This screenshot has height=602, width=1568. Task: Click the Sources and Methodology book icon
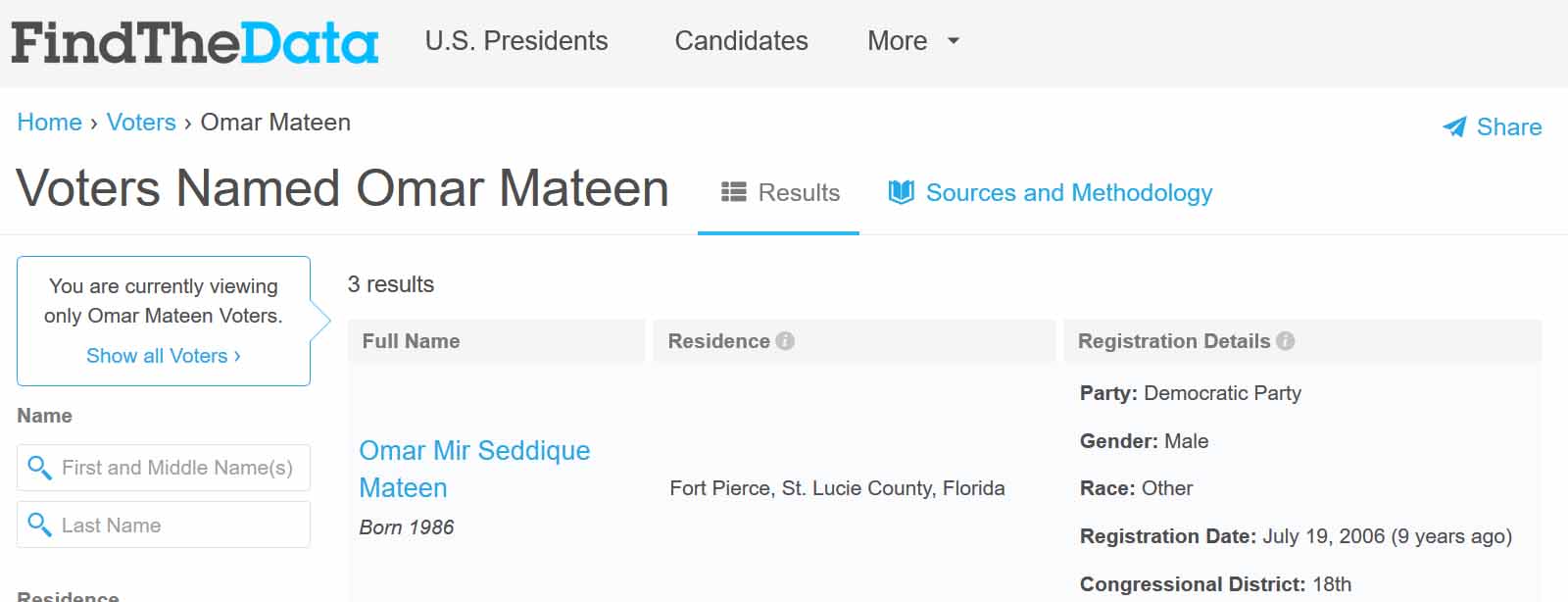coord(901,192)
